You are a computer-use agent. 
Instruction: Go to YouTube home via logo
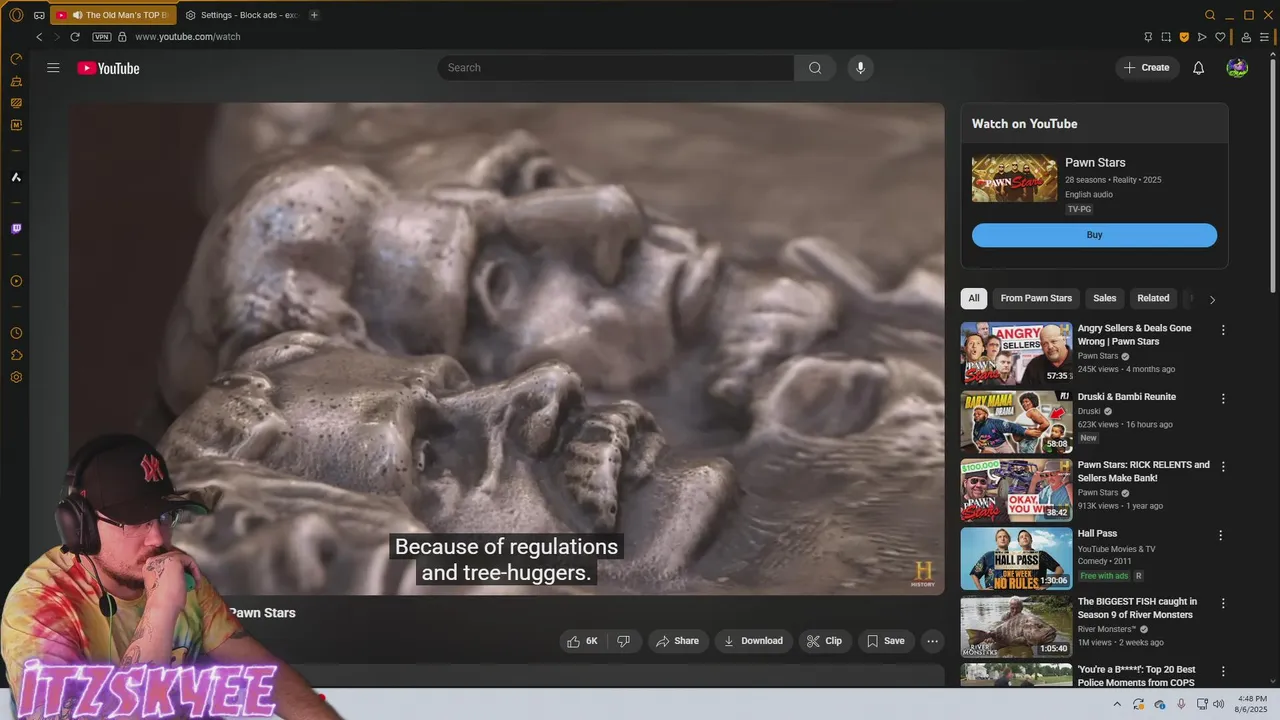coord(108,68)
